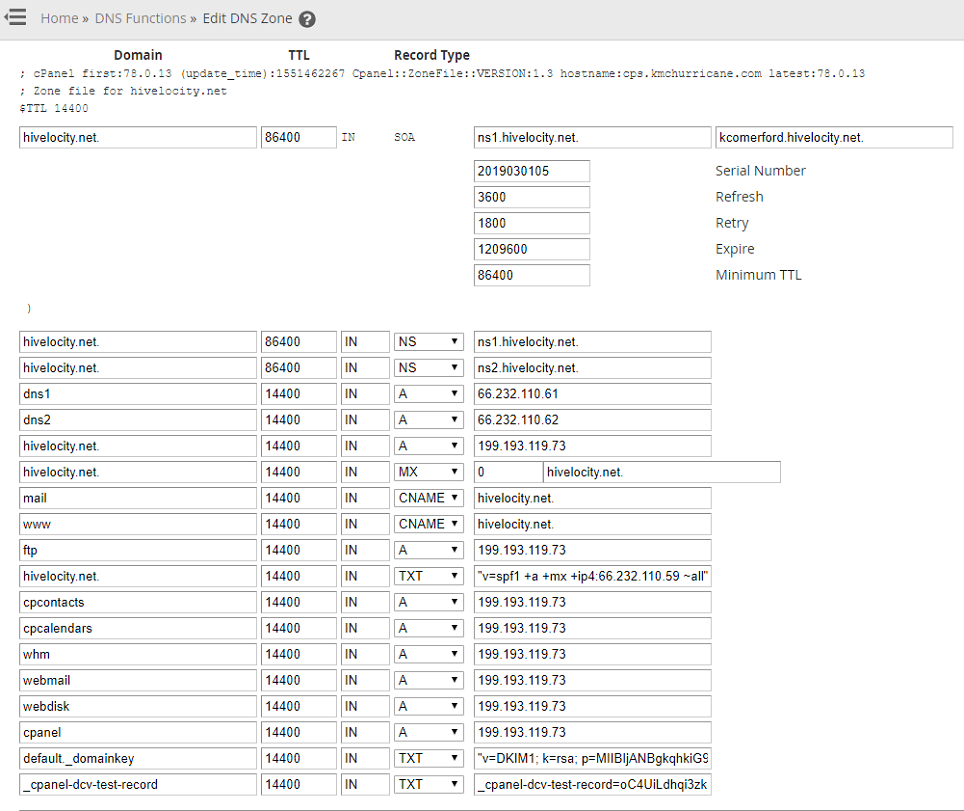Image resolution: width=964 pixels, height=811 pixels.
Task: Edit the SOA Refresh value field
Action: coord(531,197)
